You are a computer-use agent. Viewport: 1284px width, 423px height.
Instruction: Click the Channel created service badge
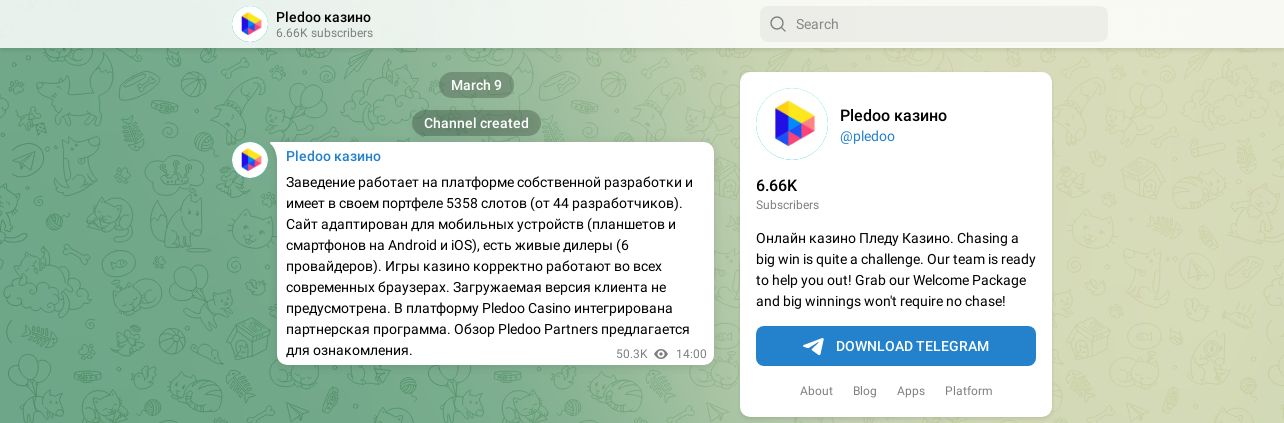pyautogui.click(x=477, y=123)
